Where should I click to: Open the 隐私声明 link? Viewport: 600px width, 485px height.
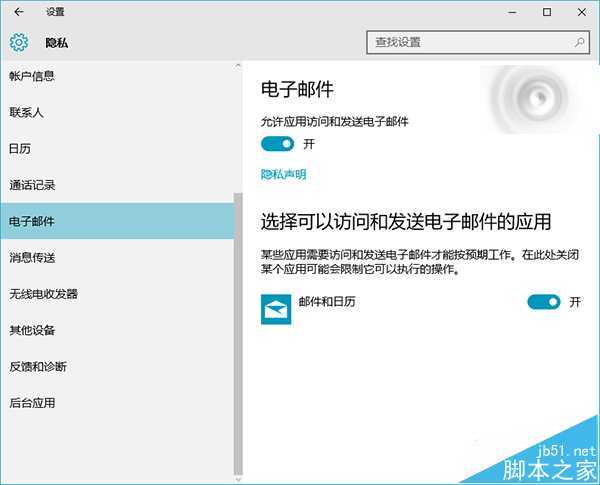(x=284, y=175)
